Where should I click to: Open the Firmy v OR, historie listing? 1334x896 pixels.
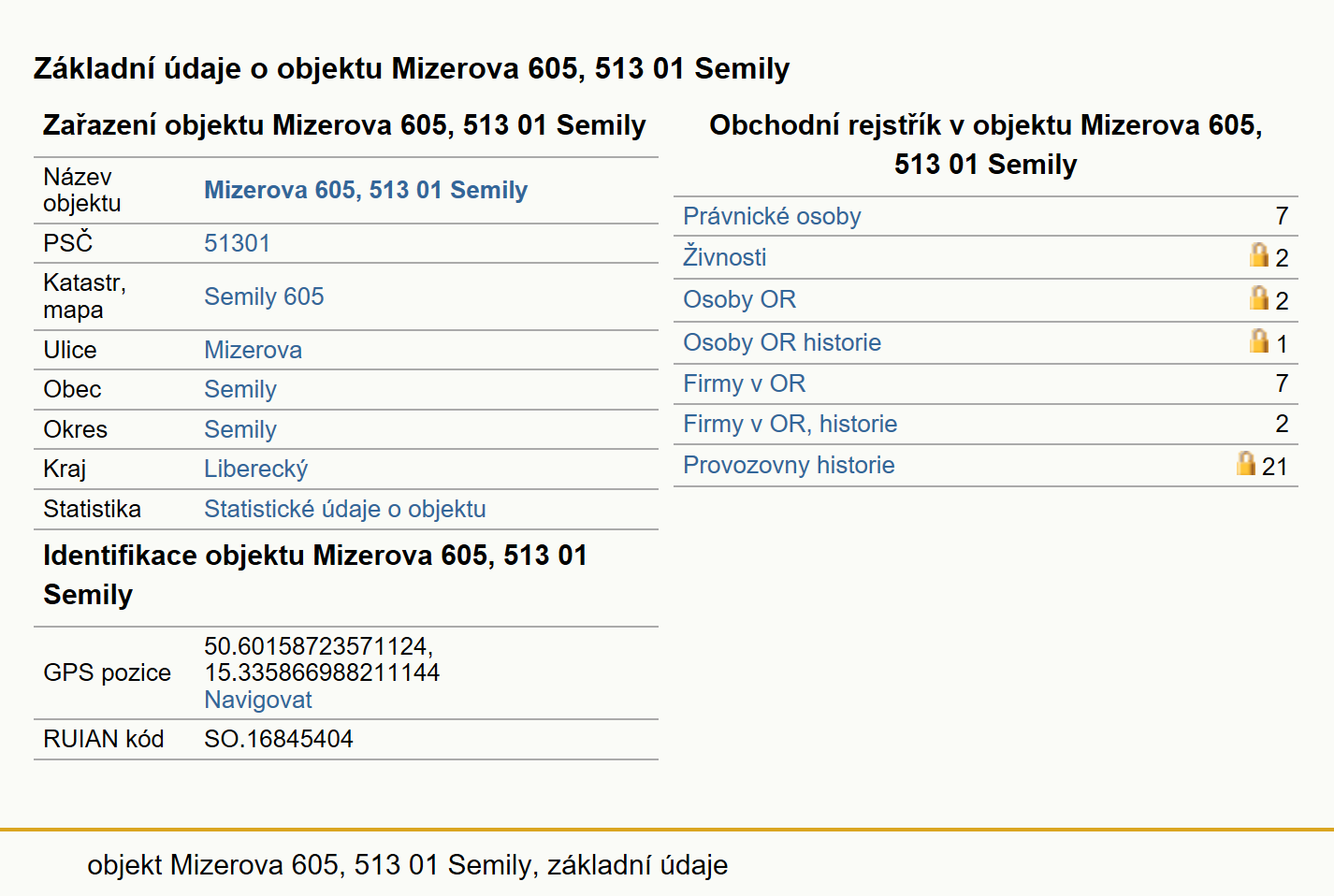790,424
